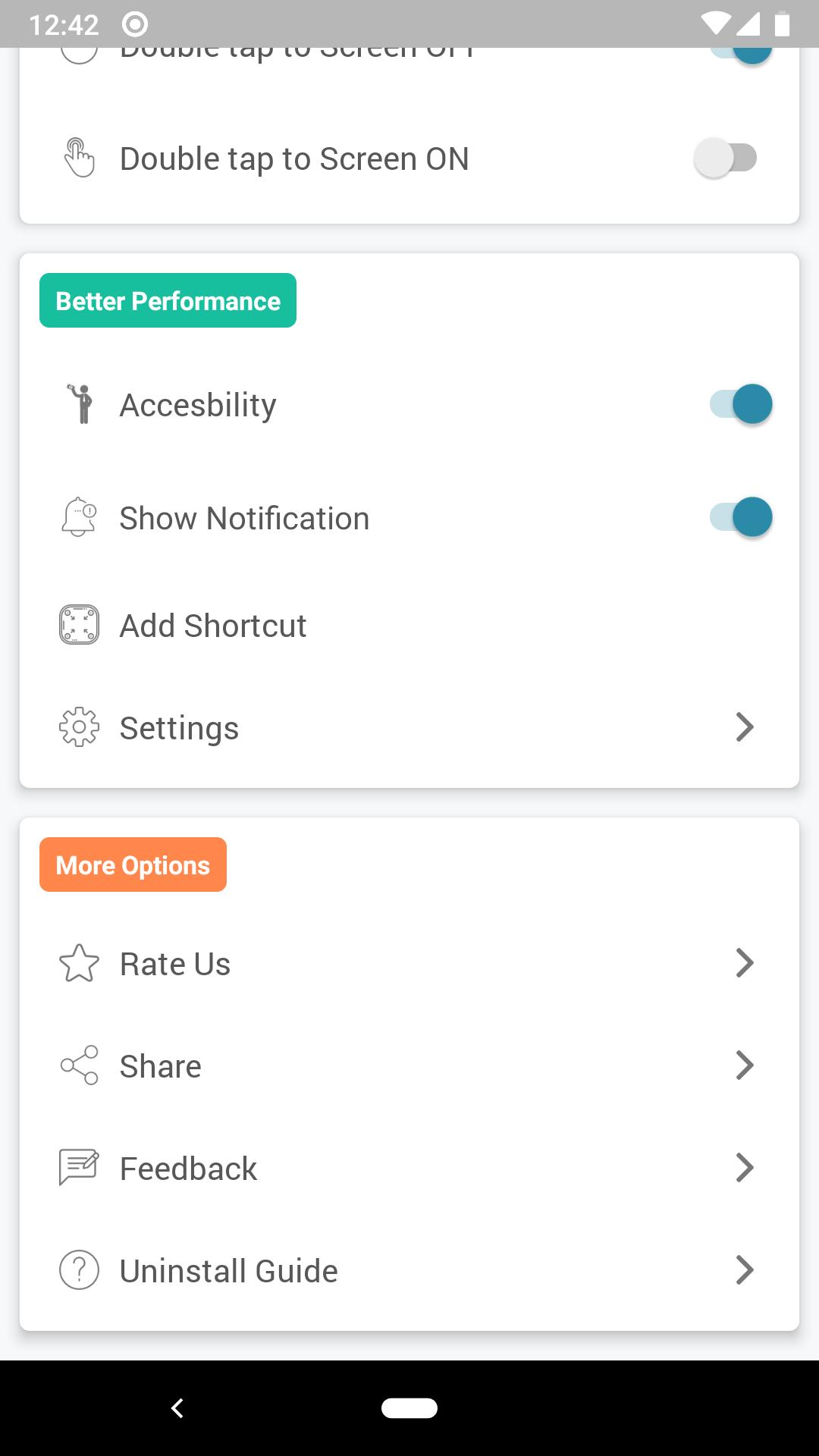Tap the Feedback message icon
The width and height of the screenshot is (819, 1456).
click(x=79, y=1168)
